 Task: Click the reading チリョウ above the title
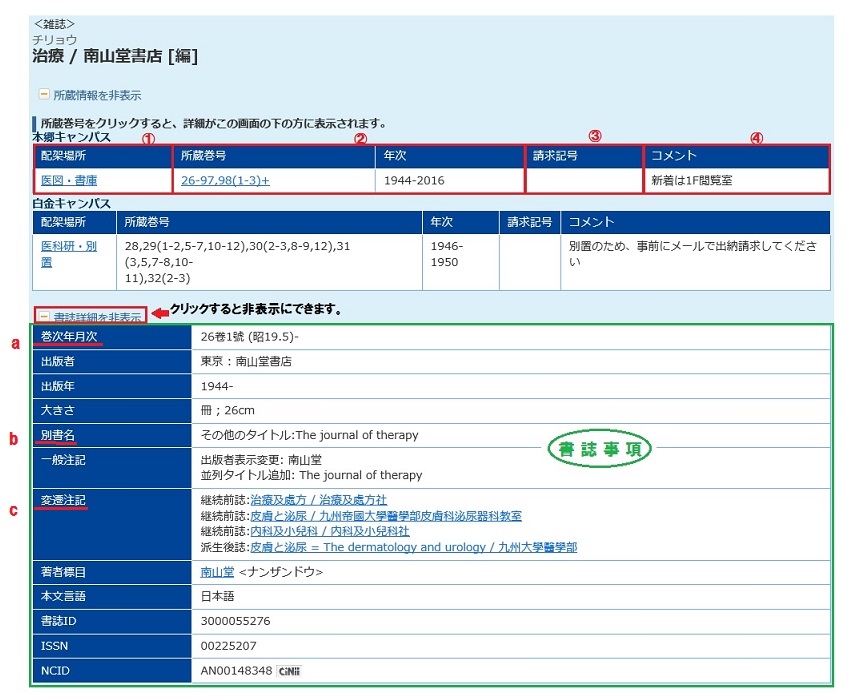(x=55, y=40)
